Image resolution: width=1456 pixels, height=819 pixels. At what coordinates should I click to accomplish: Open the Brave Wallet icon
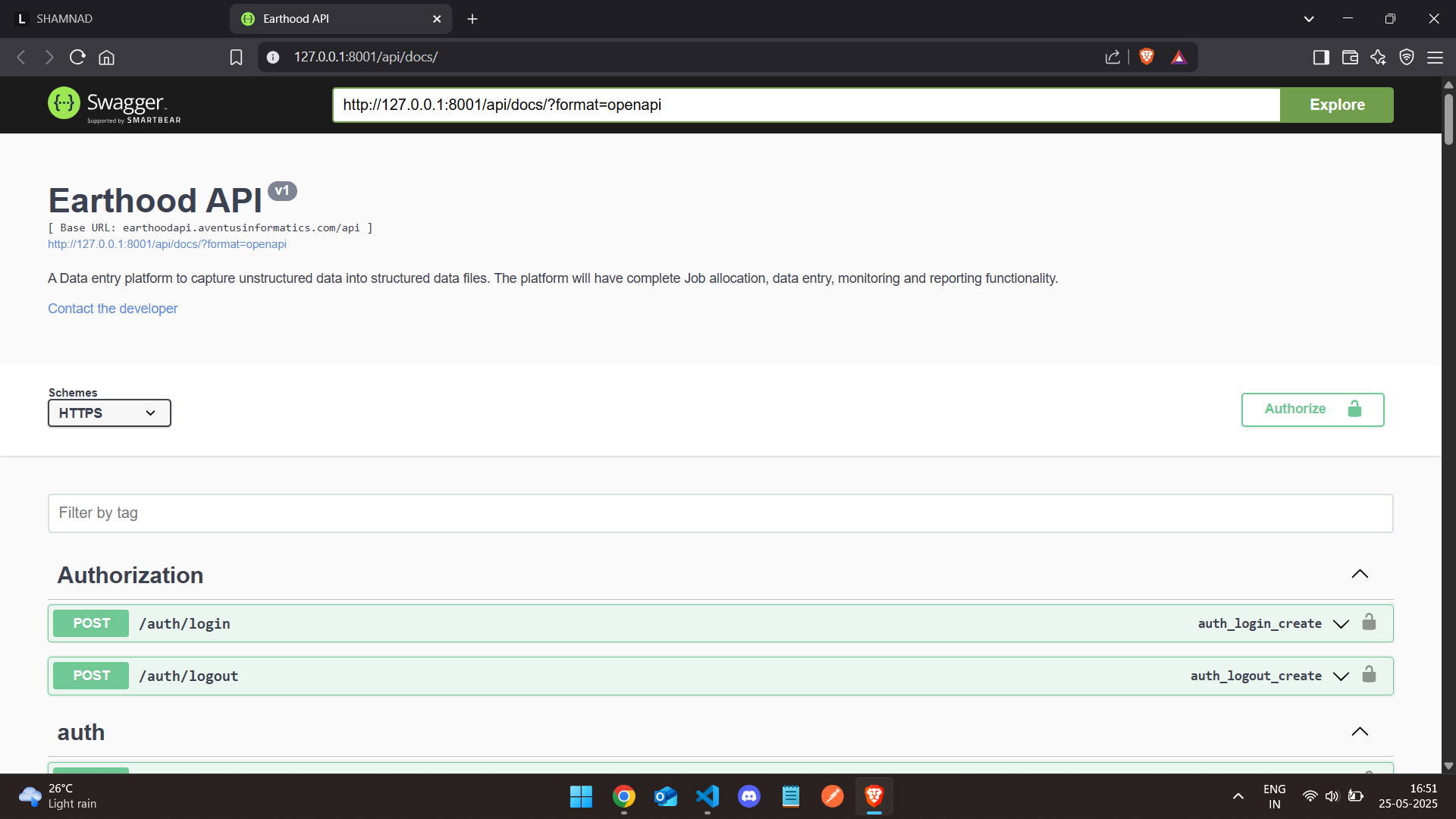1350,57
